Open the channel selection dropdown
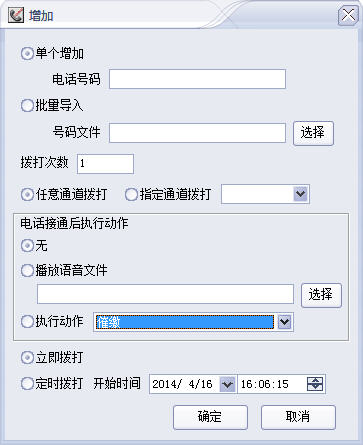 tap(300, 194)
